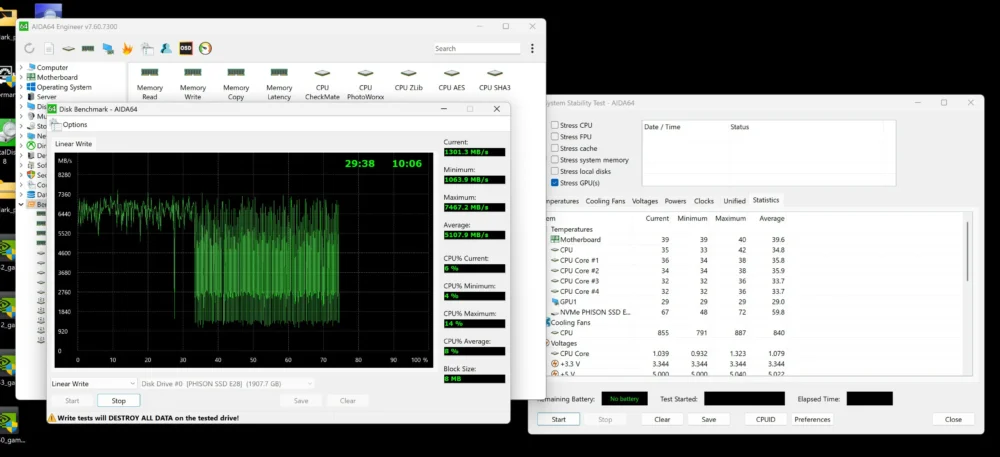Image resolution: width=1000 pixels, height=457 pixels.
Task: Stop the running Disk Benchmark
Action: pyautogui.click(x=119, y=401)
